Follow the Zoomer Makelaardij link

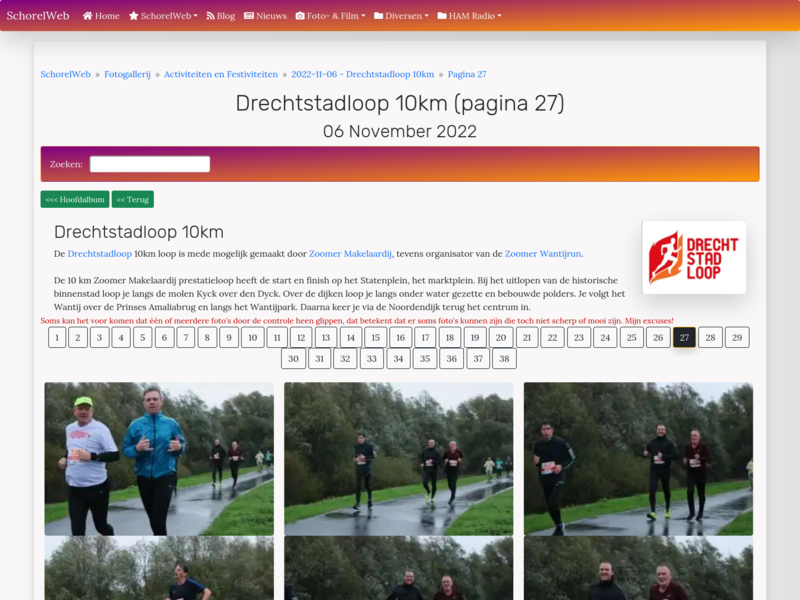(x=351, y=254)
